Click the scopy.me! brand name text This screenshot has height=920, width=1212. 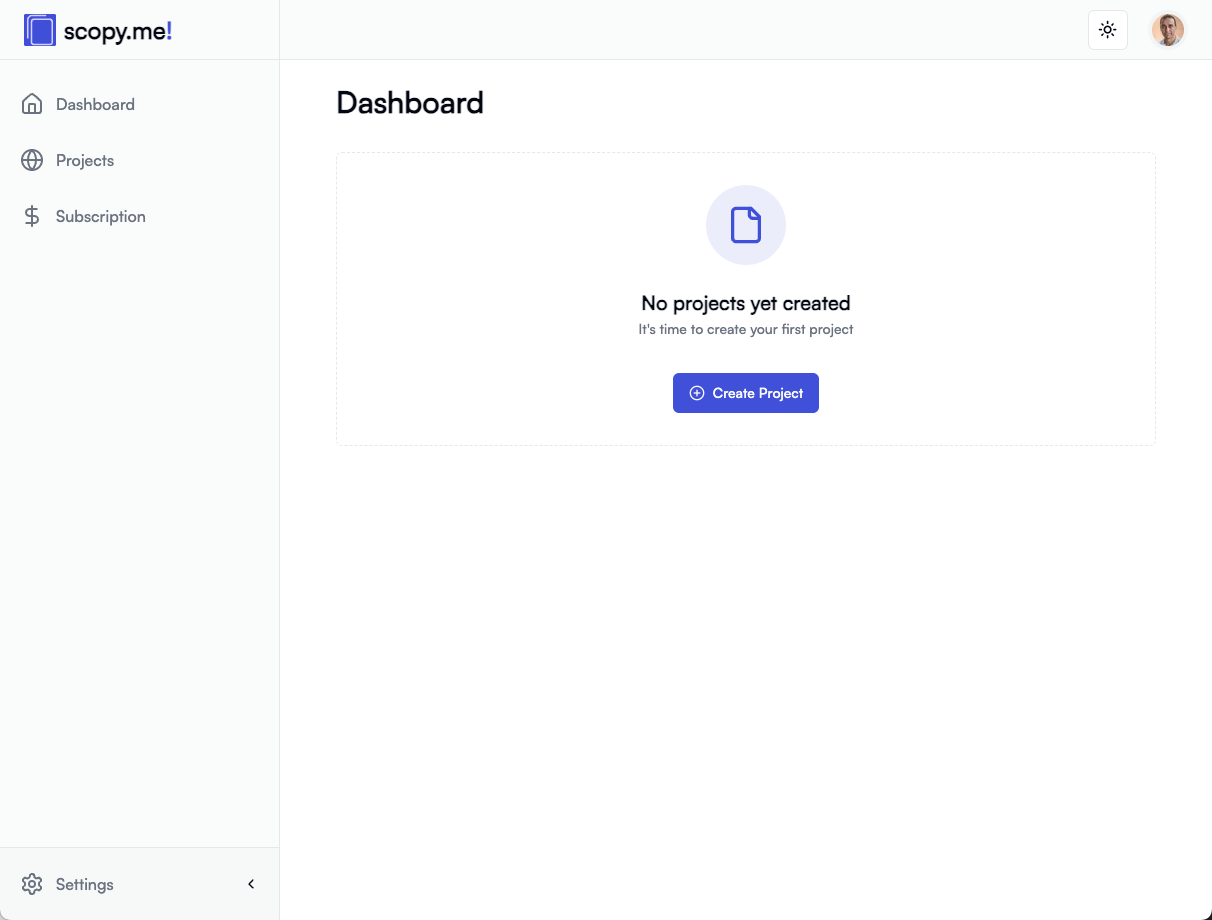118,31
